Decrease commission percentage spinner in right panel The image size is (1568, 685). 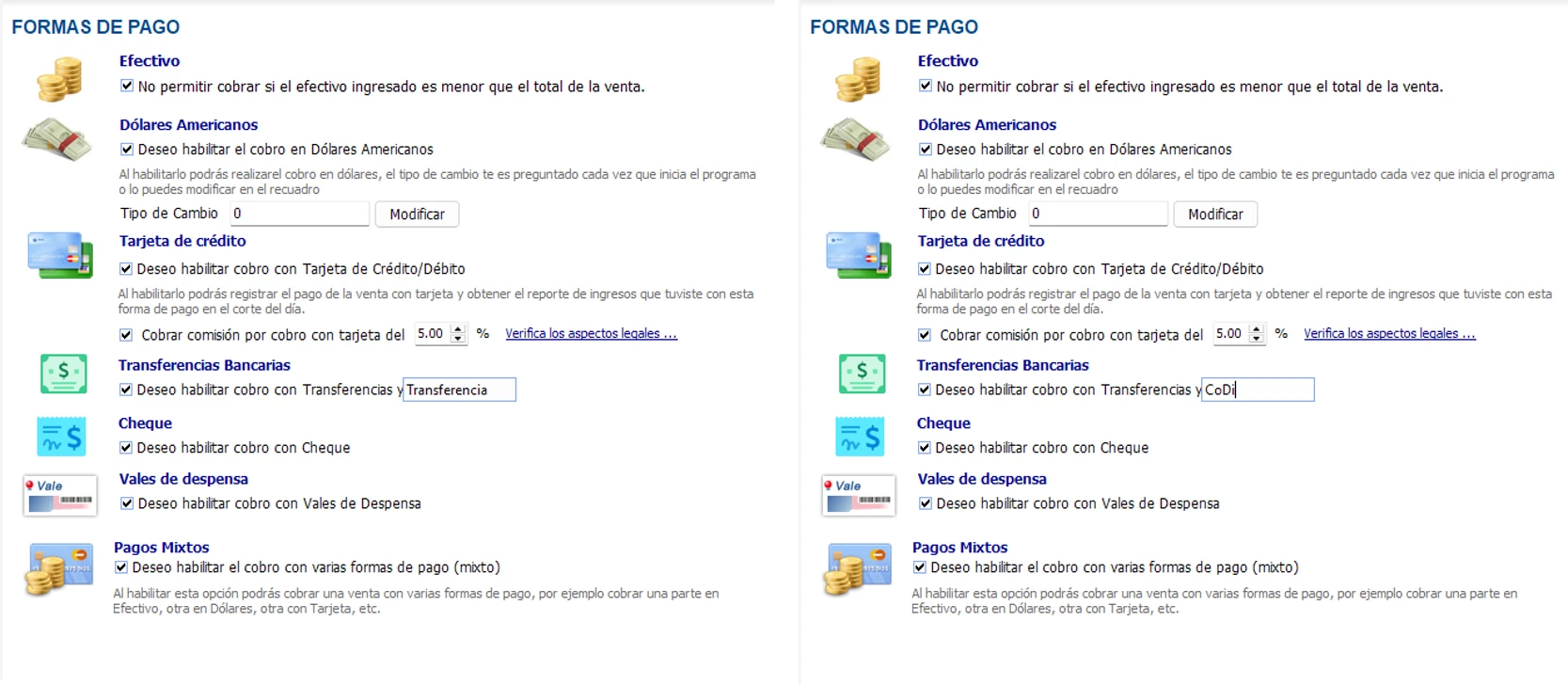pos(1257,339)
